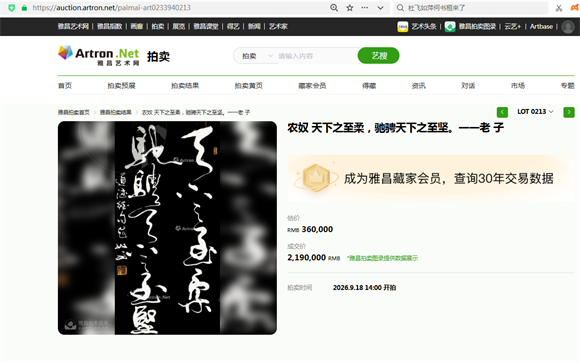Expand the address bar dropdown chevron
Viewport: 580px width, 362px height.
[380, 8]
